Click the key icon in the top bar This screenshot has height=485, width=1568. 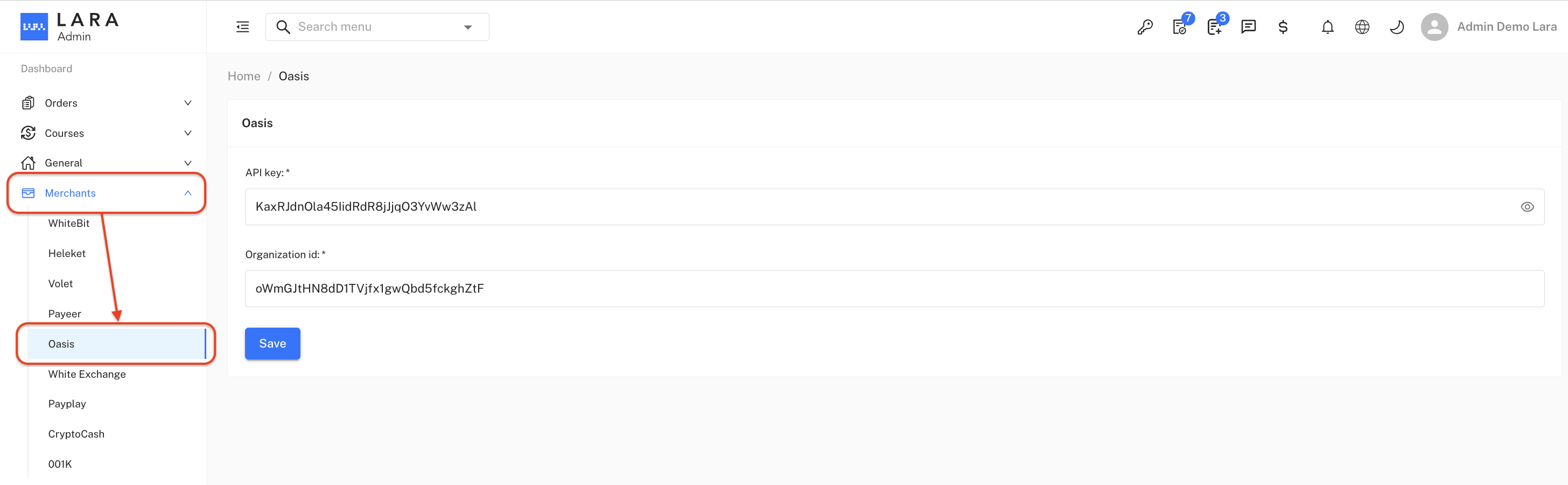(x=1144, y=27)
